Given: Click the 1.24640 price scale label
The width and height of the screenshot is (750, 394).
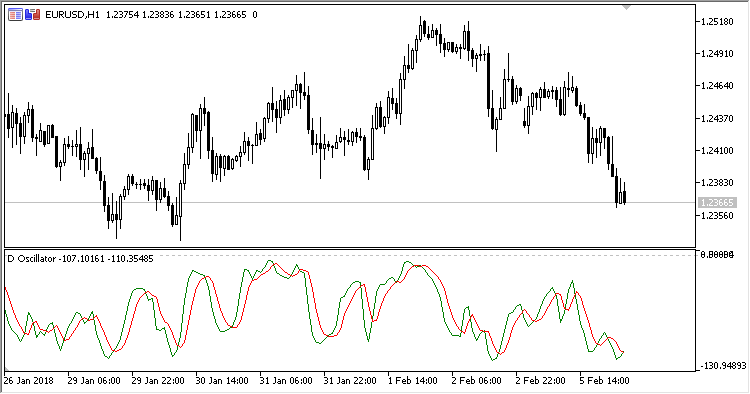Looking at the screenshot, I should point(717,86).
